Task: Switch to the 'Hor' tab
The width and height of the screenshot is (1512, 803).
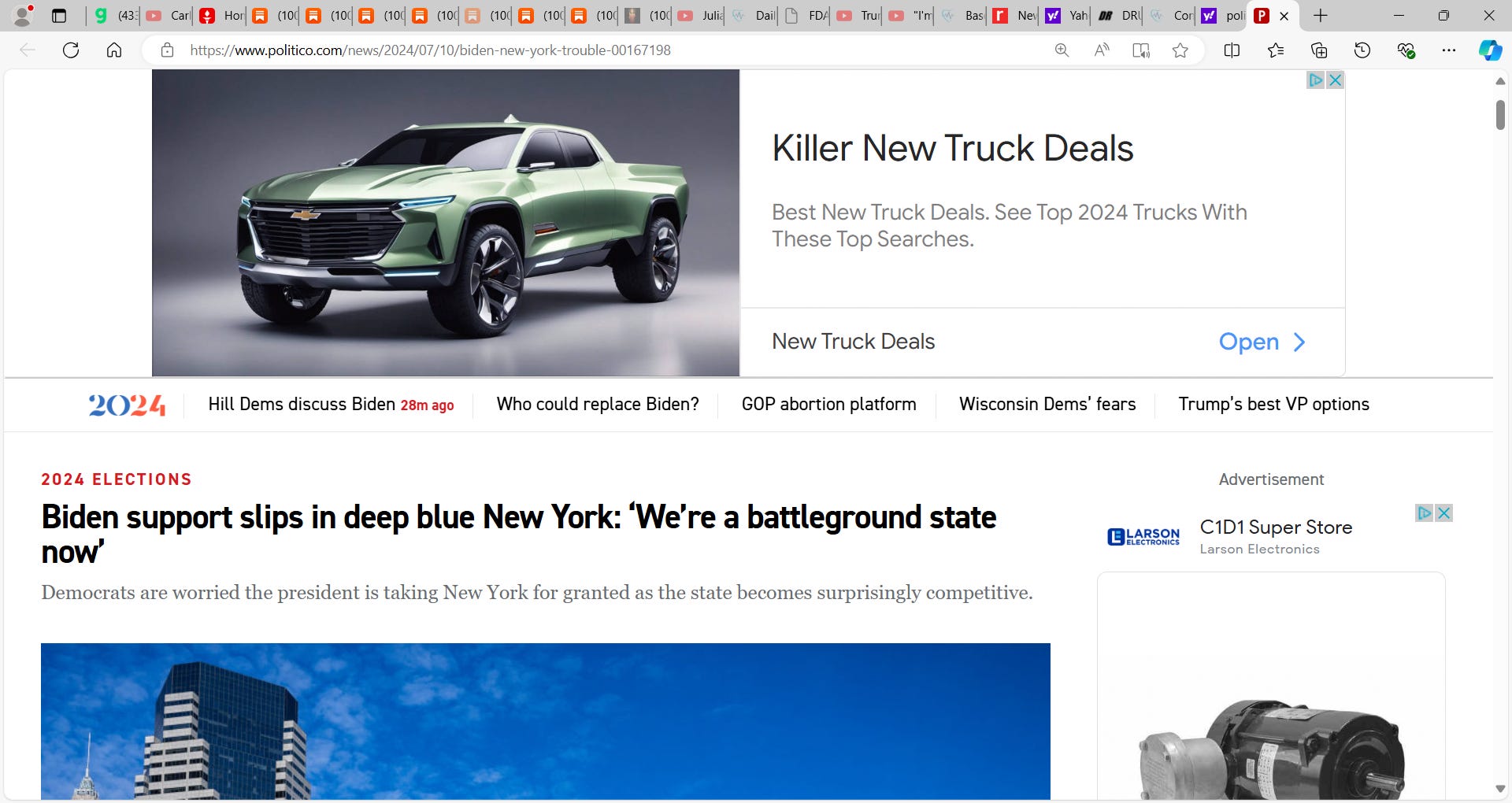Action: pos(221,16)
